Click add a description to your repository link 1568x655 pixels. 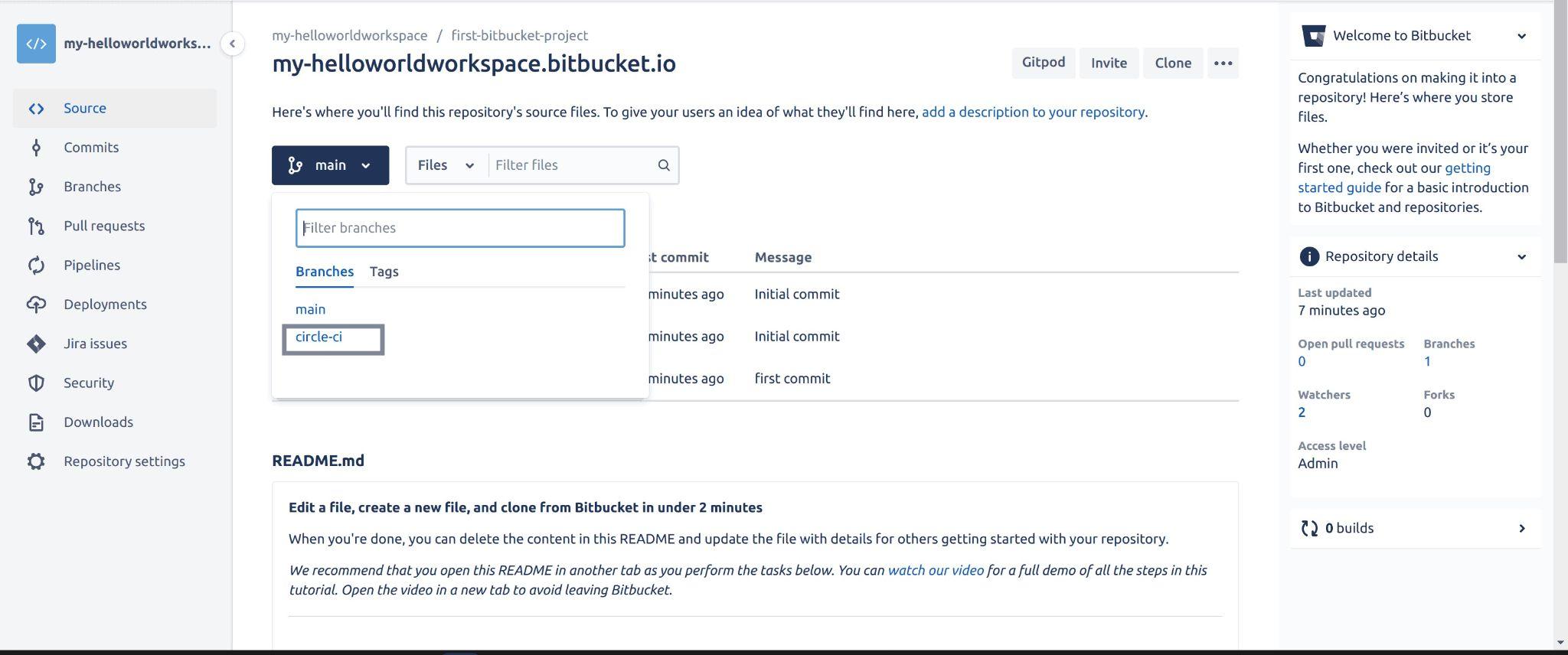tap(1033, 112)
